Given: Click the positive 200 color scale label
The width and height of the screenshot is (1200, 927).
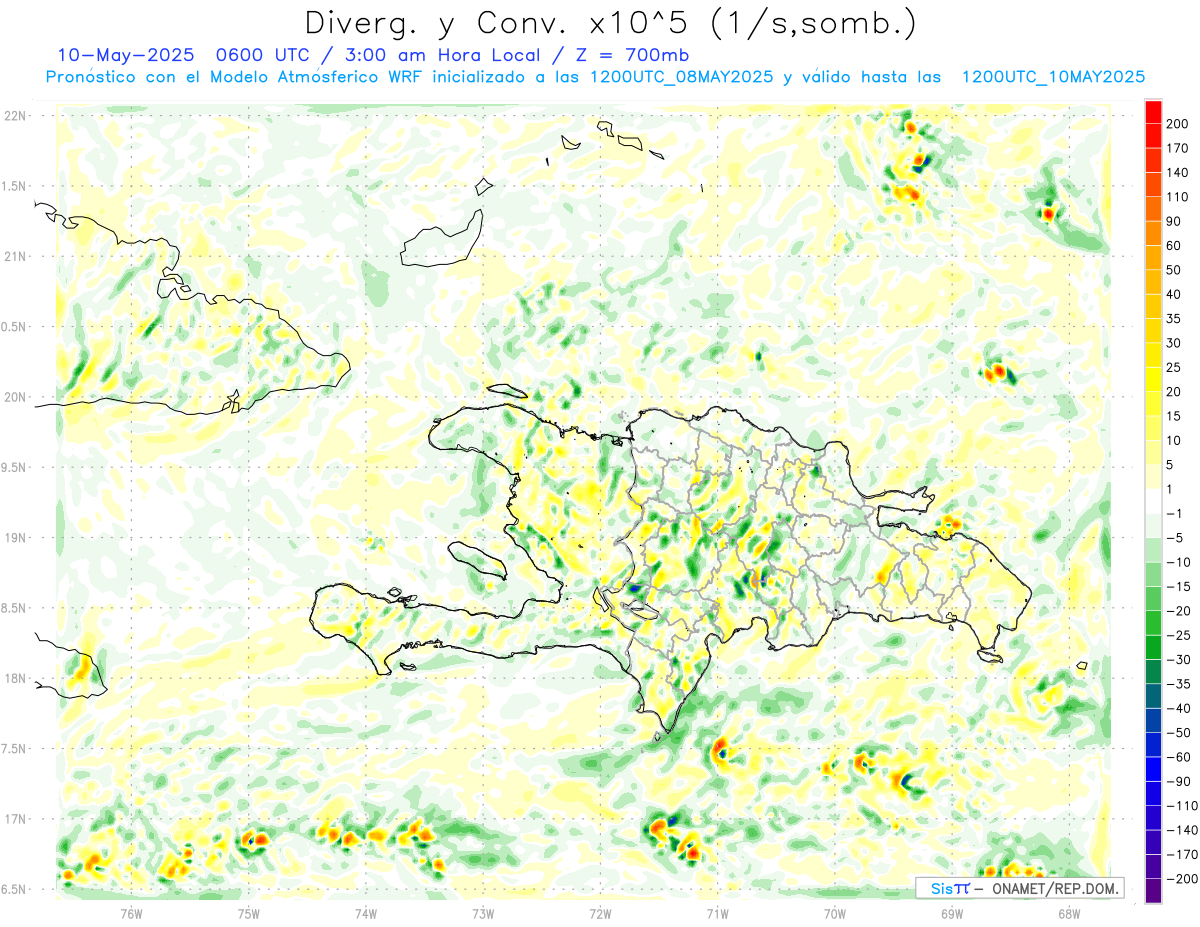Looking at the screenshot, I should 1178,123.
